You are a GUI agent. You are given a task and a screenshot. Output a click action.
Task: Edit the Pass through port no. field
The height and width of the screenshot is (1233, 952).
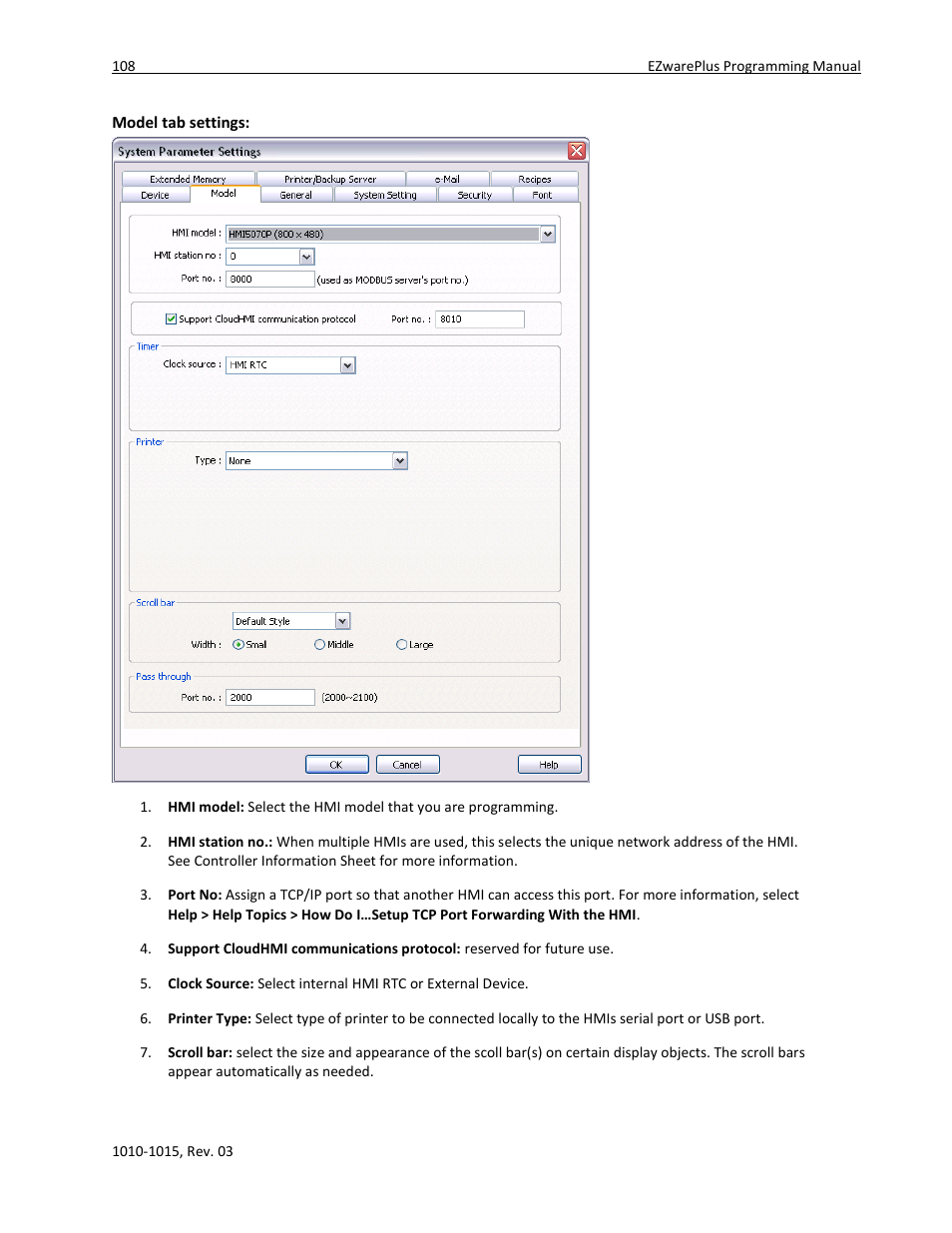click(270, 698)
